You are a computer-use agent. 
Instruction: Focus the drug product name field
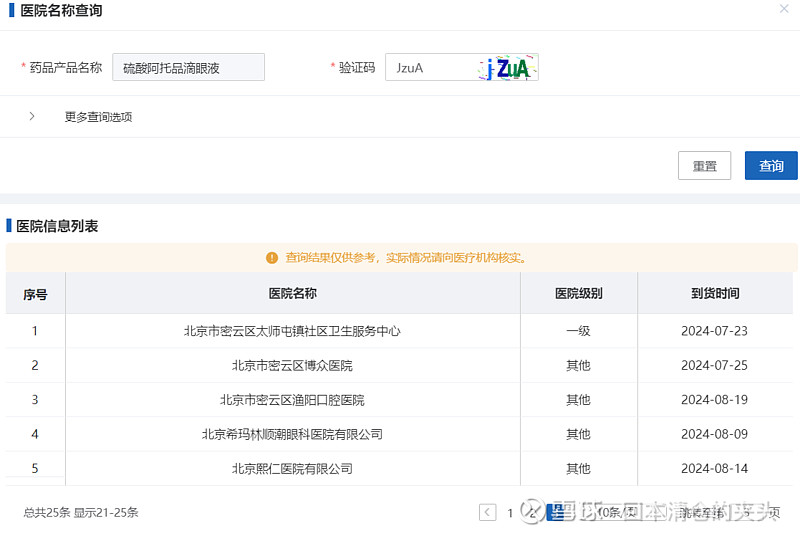coord(188,68)
